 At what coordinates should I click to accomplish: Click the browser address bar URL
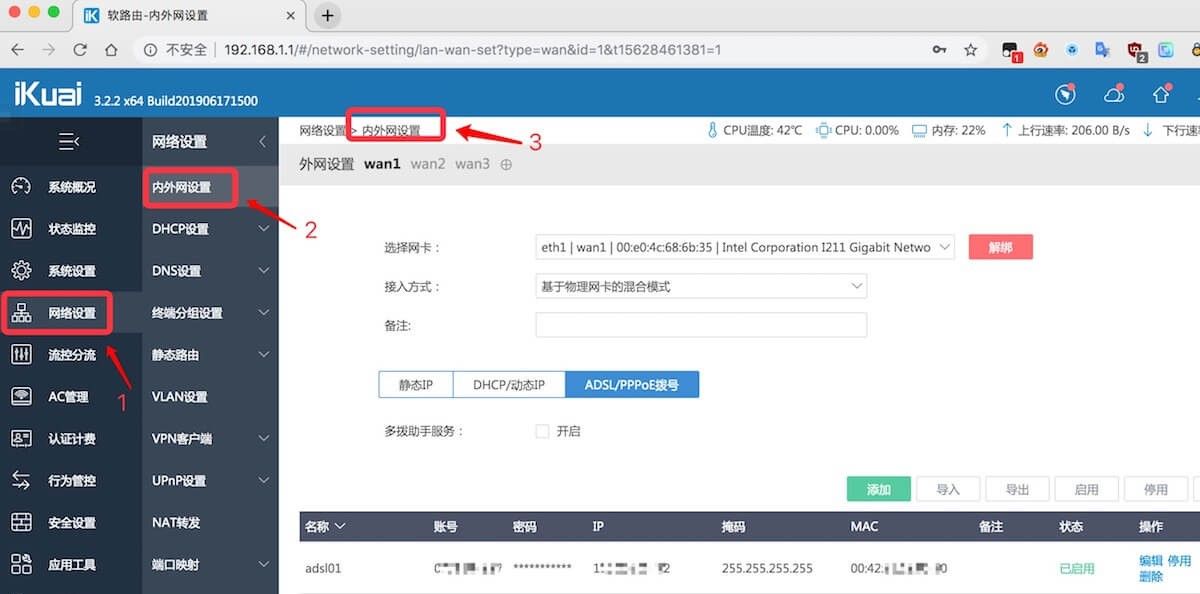tap(472, 49)
